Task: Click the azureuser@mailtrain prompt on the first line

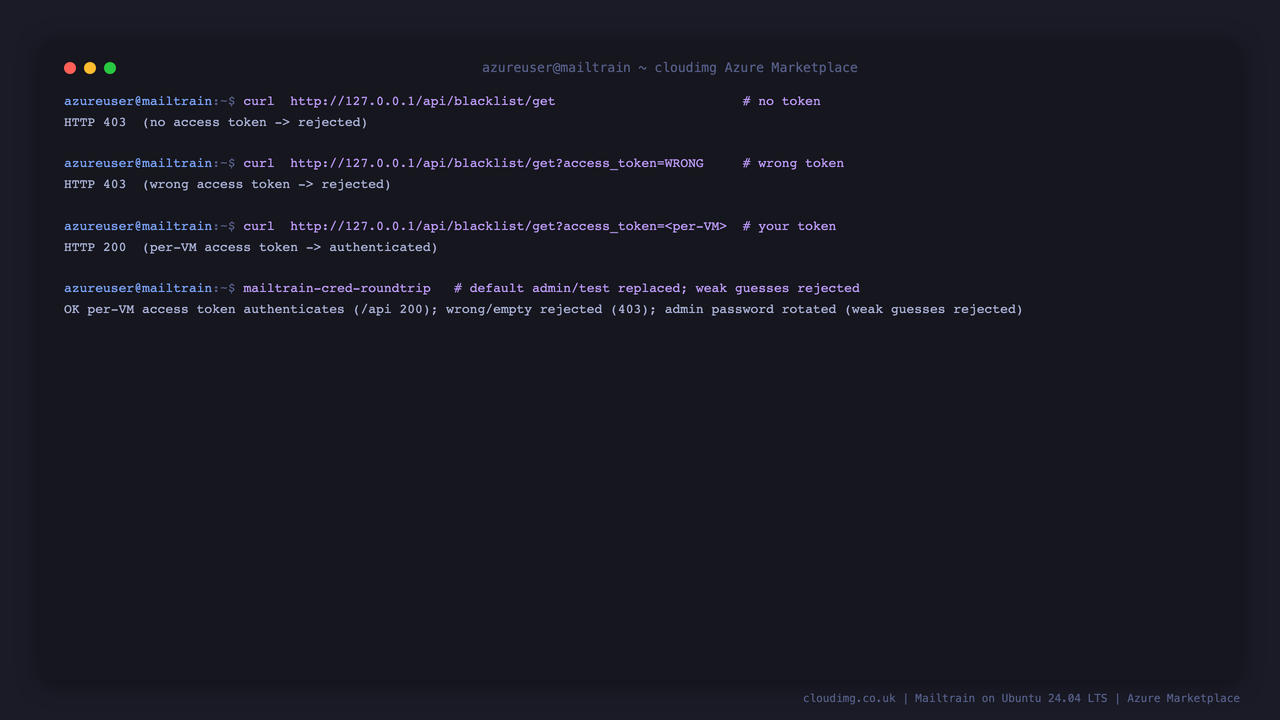Action: click(x=150, y=101)
